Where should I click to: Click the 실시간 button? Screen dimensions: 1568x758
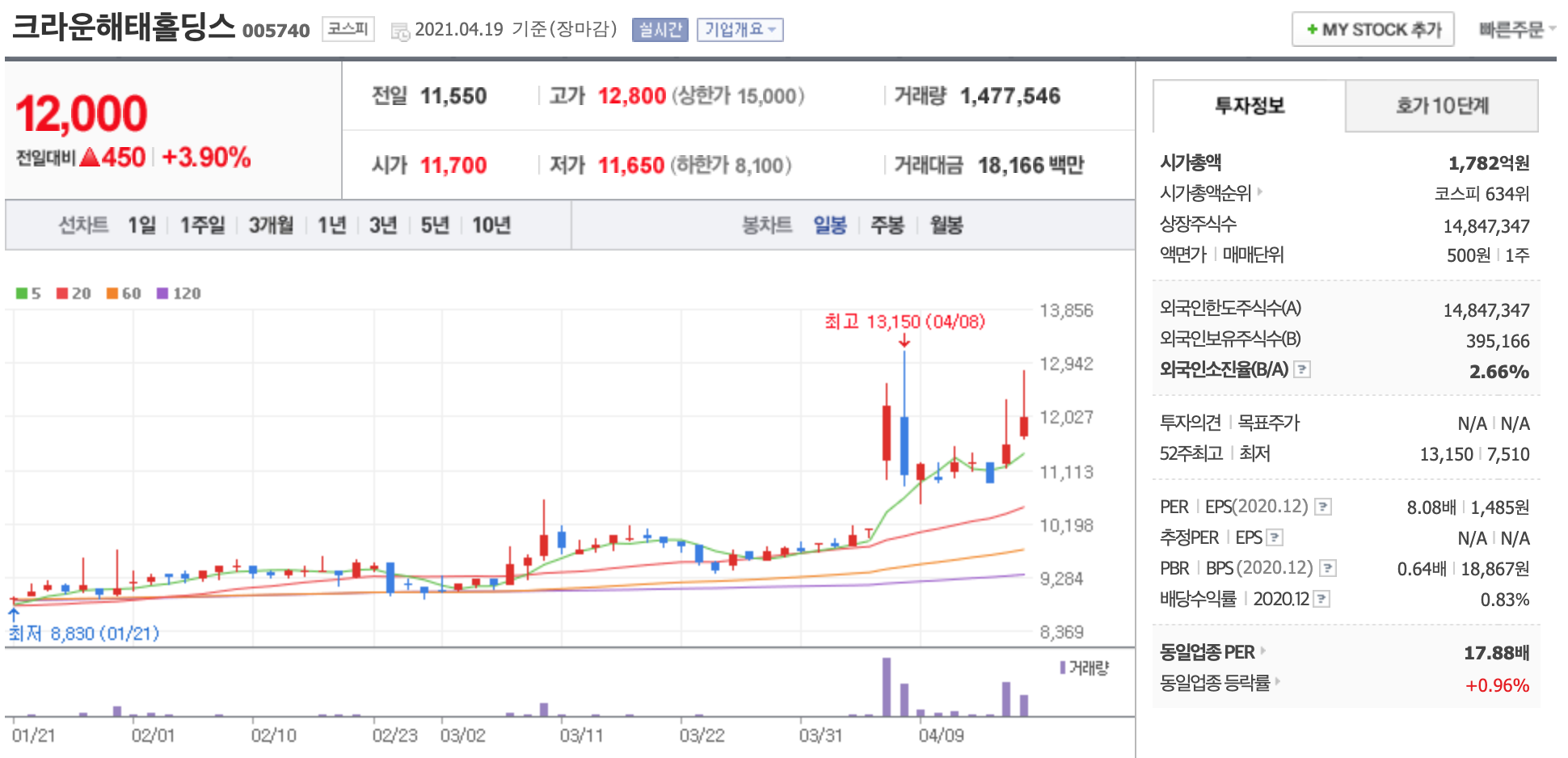click(660, 30)
